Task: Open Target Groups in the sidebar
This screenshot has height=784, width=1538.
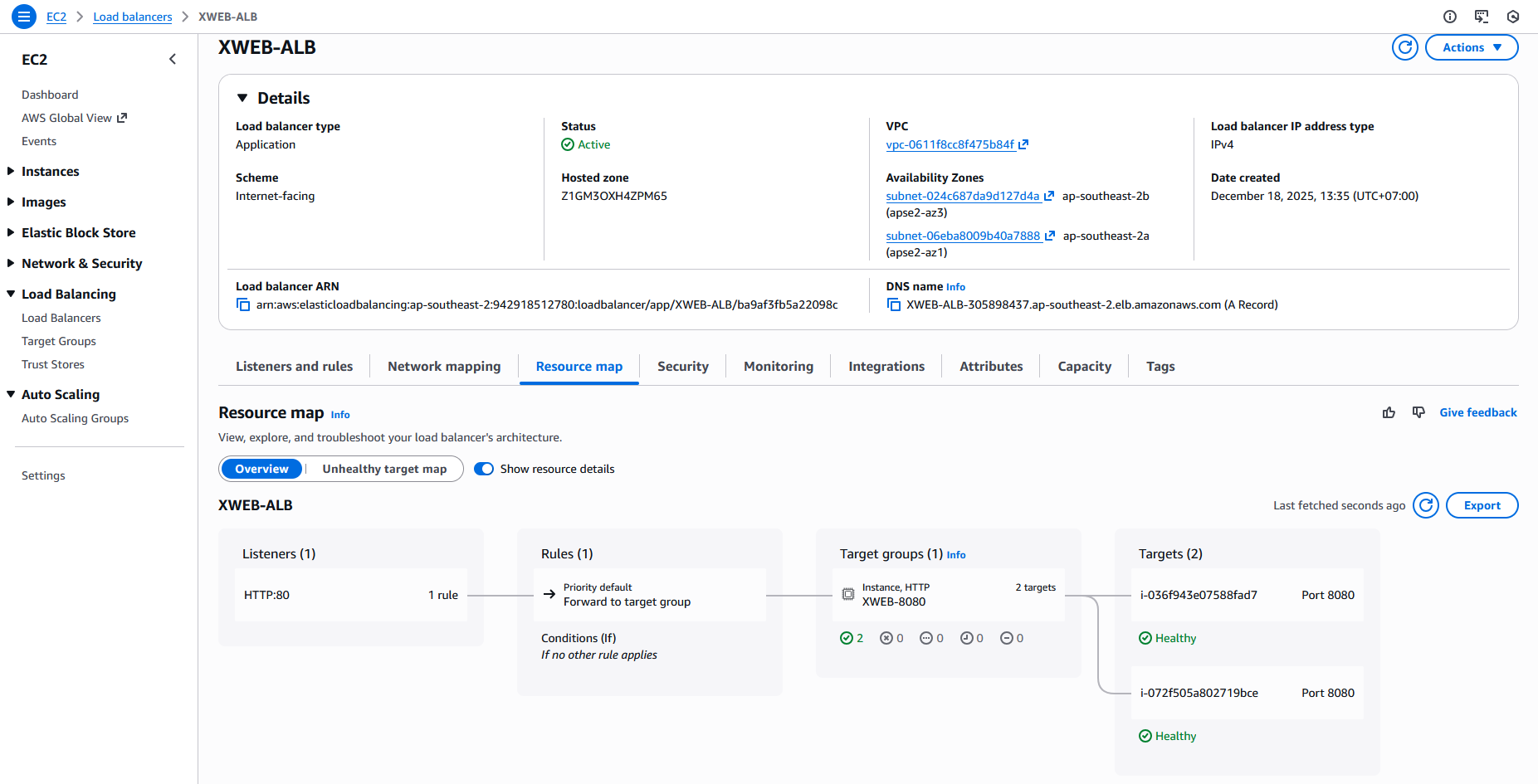Action: [x=59, y=341]
